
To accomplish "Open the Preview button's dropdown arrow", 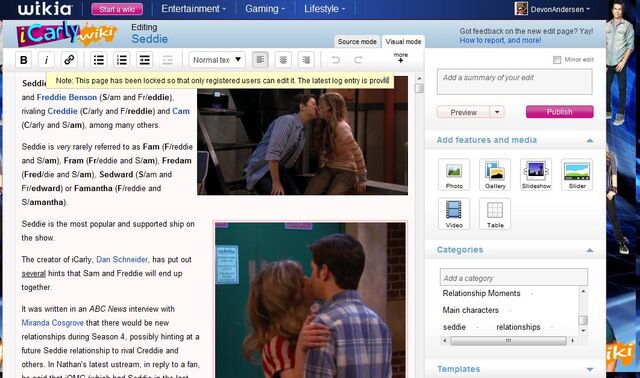I will coord(497,112).
